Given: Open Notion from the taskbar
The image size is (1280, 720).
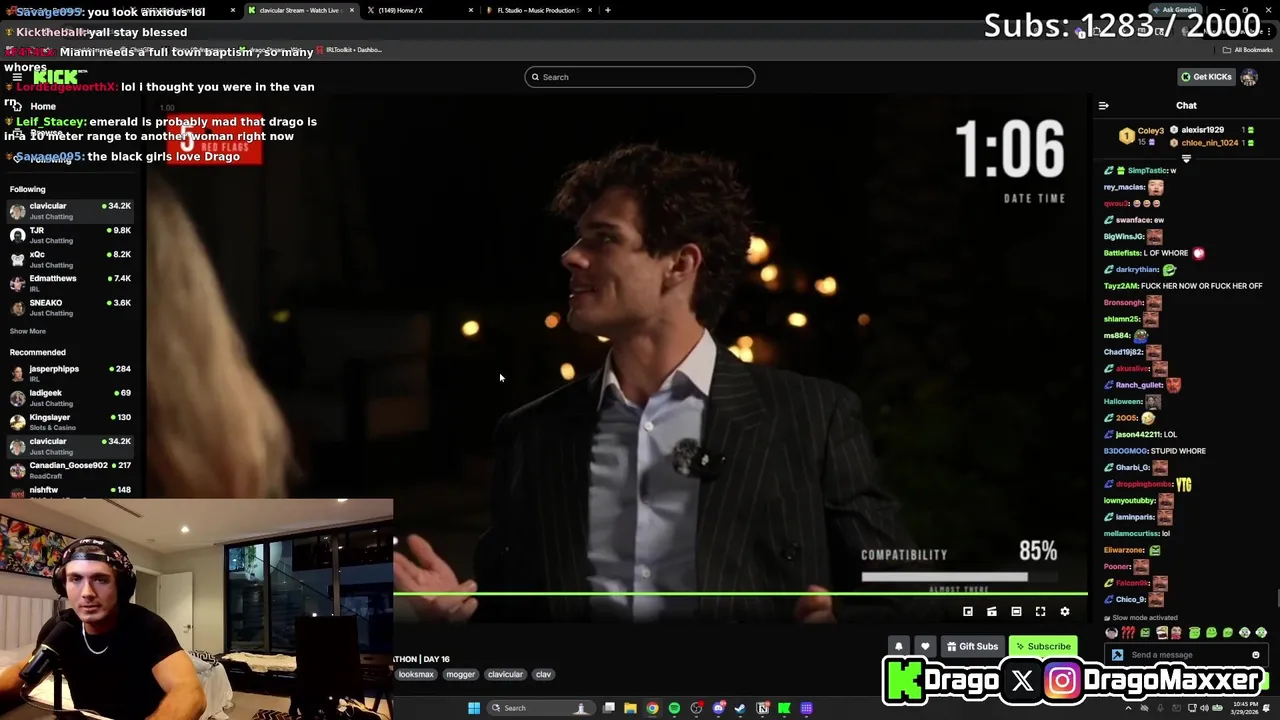Looking at the screenshot, I should 762,708.
